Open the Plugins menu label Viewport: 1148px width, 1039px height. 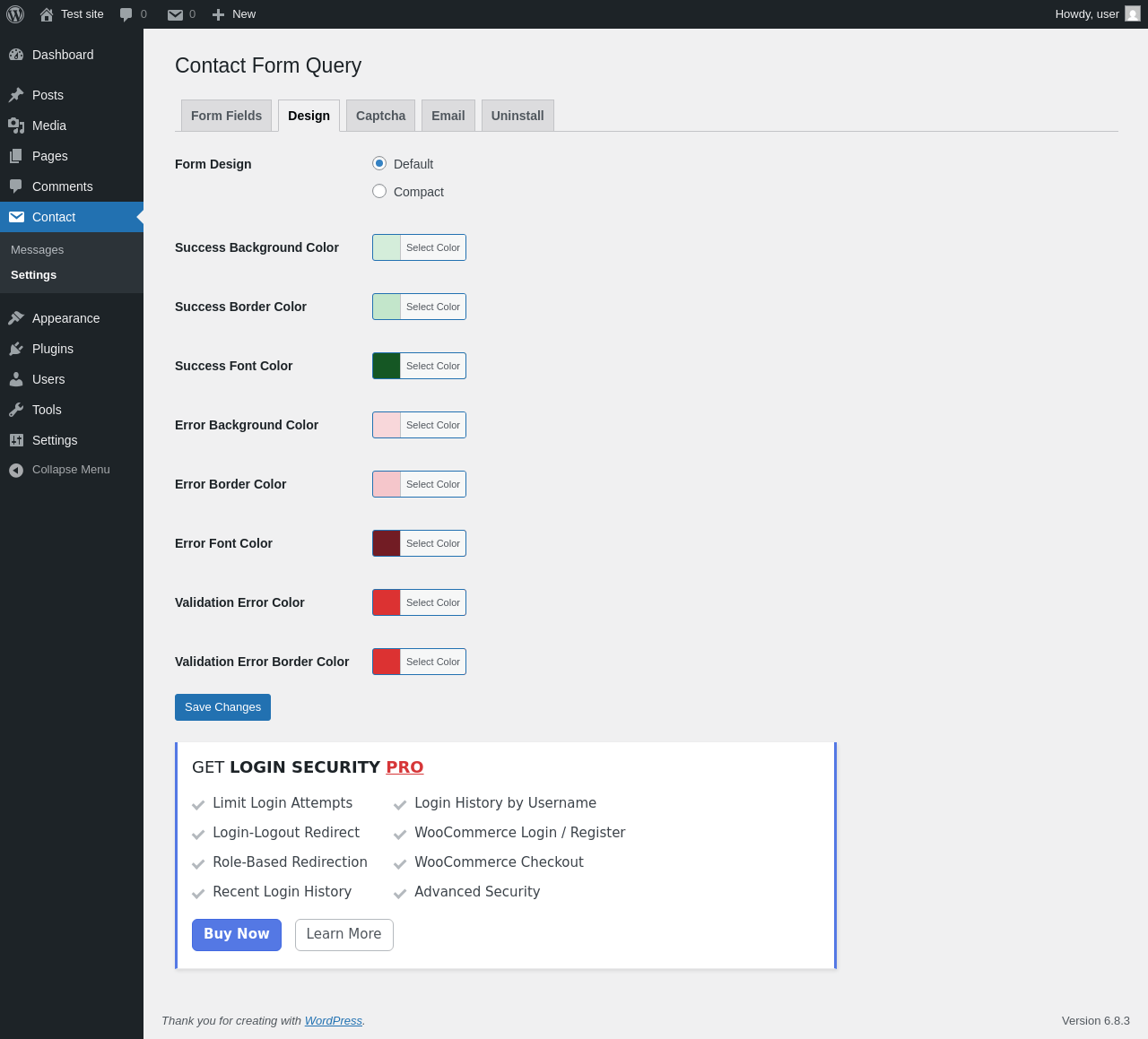[x=53, y=349]
